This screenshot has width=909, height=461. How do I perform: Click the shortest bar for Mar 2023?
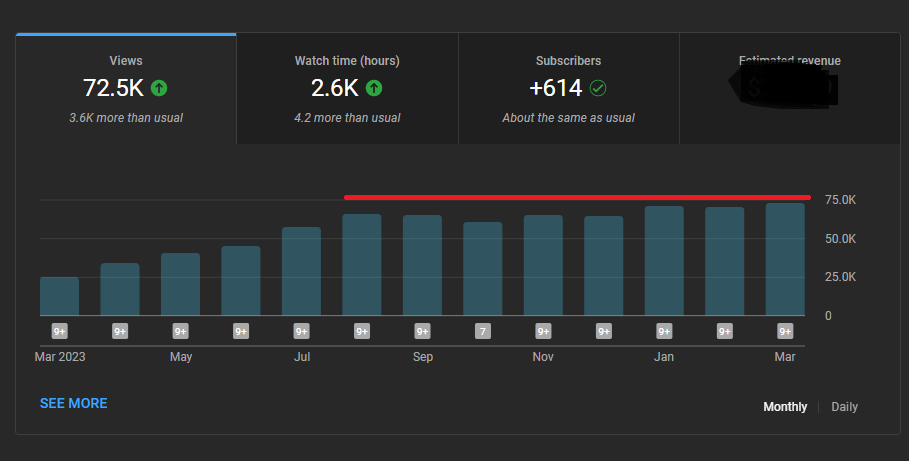pyautogui.click(x=59, y=296)
